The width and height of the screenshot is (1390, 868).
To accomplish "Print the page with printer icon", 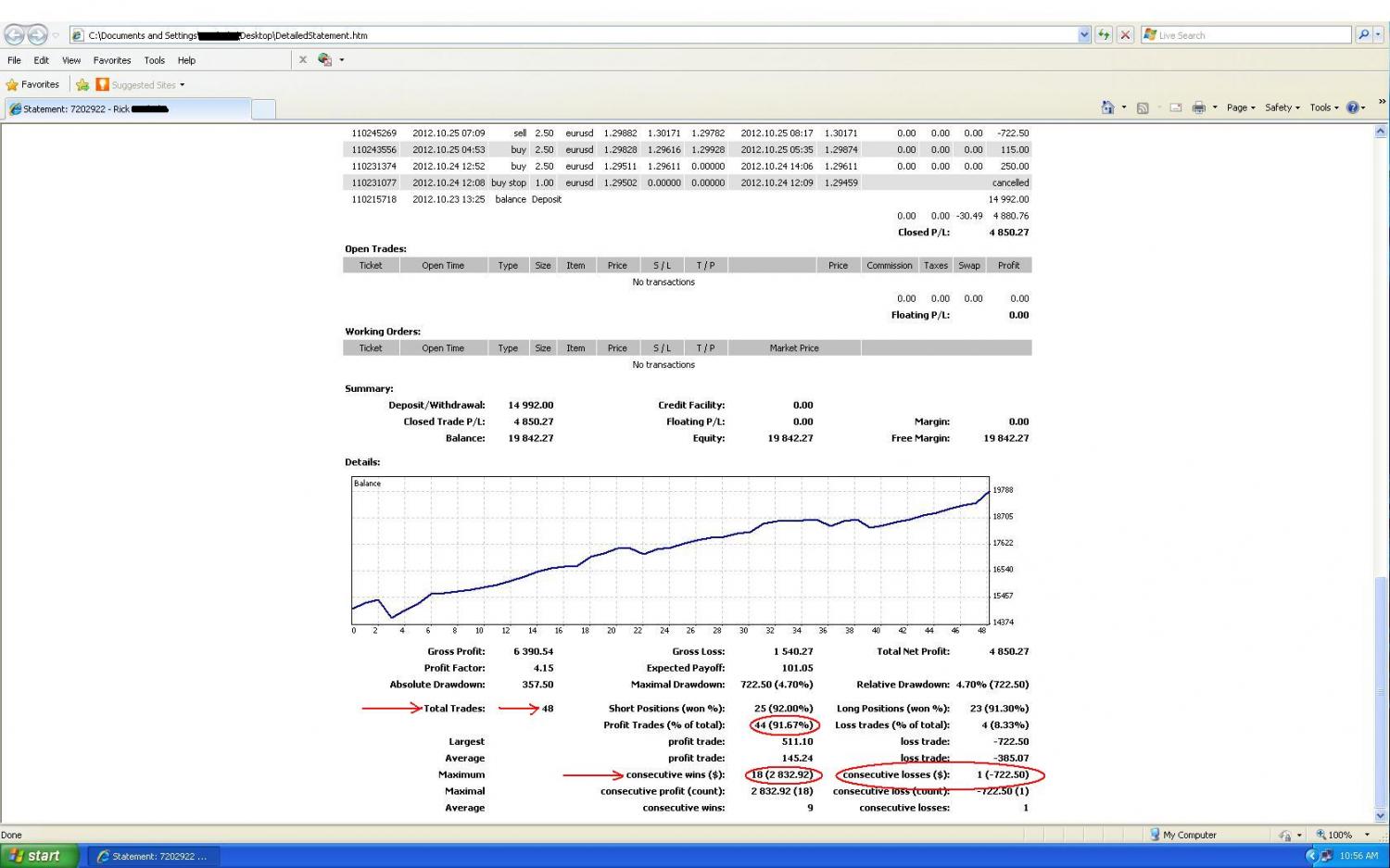I will (x=1198, y=107).
